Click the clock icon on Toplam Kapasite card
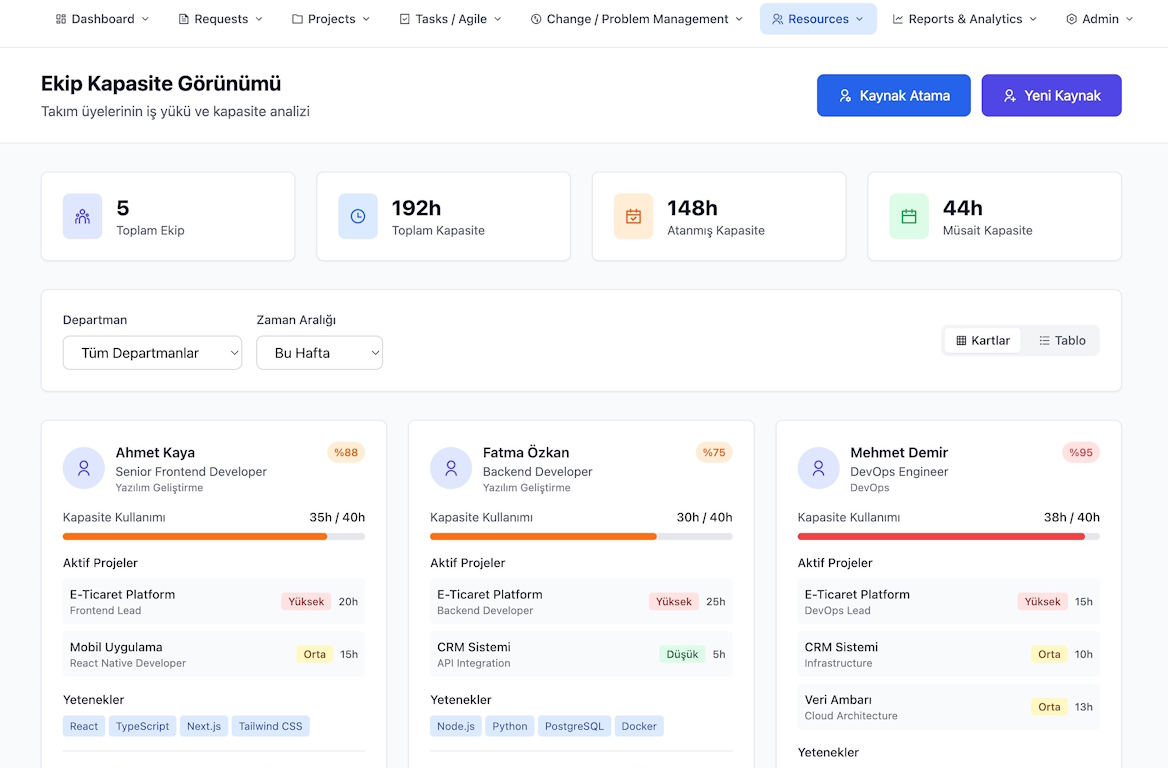Screen dimensions: 1168x768 [358, 216]
